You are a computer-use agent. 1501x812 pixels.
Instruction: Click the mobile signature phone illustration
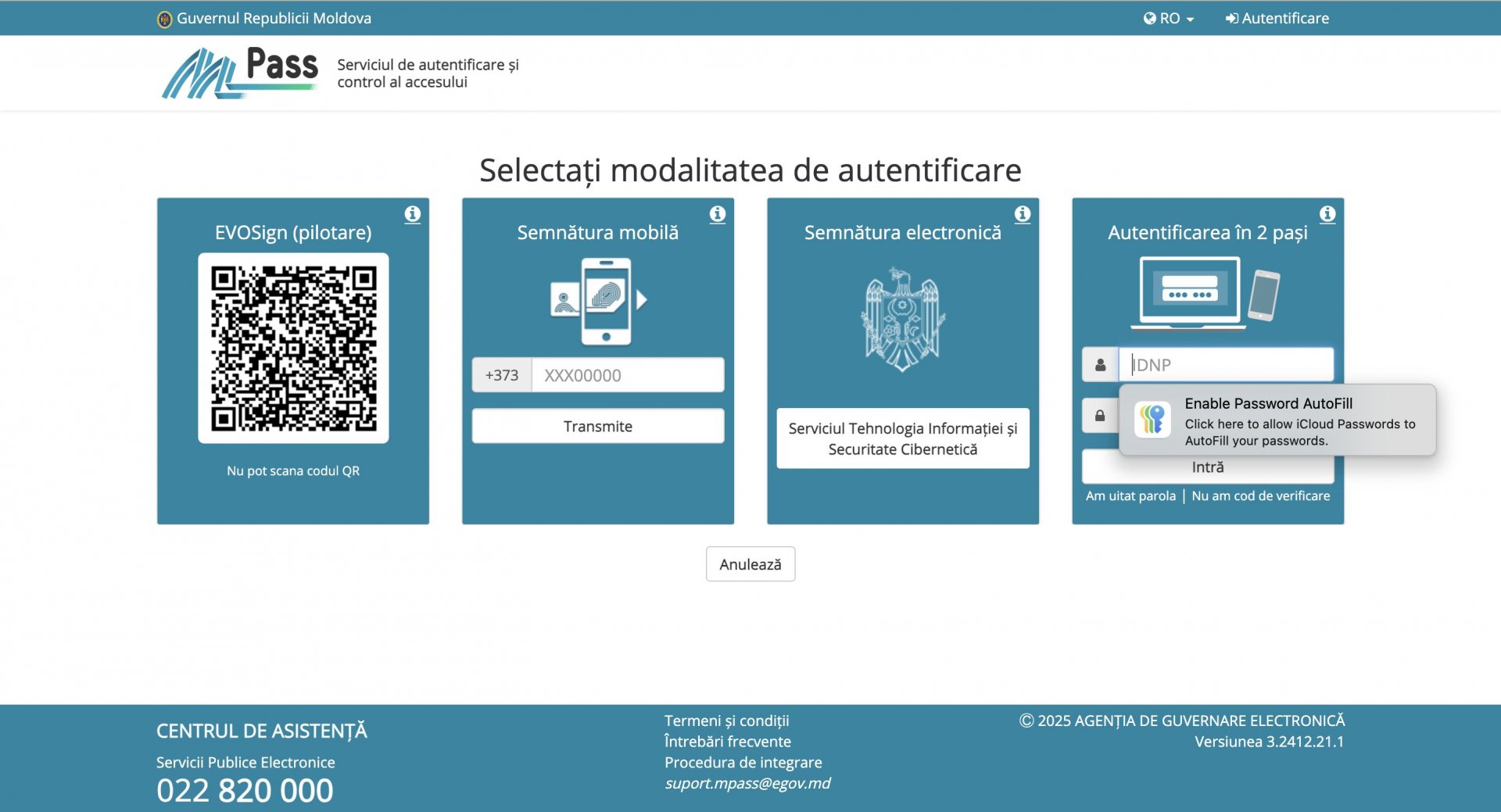click(x=599, y=302)
